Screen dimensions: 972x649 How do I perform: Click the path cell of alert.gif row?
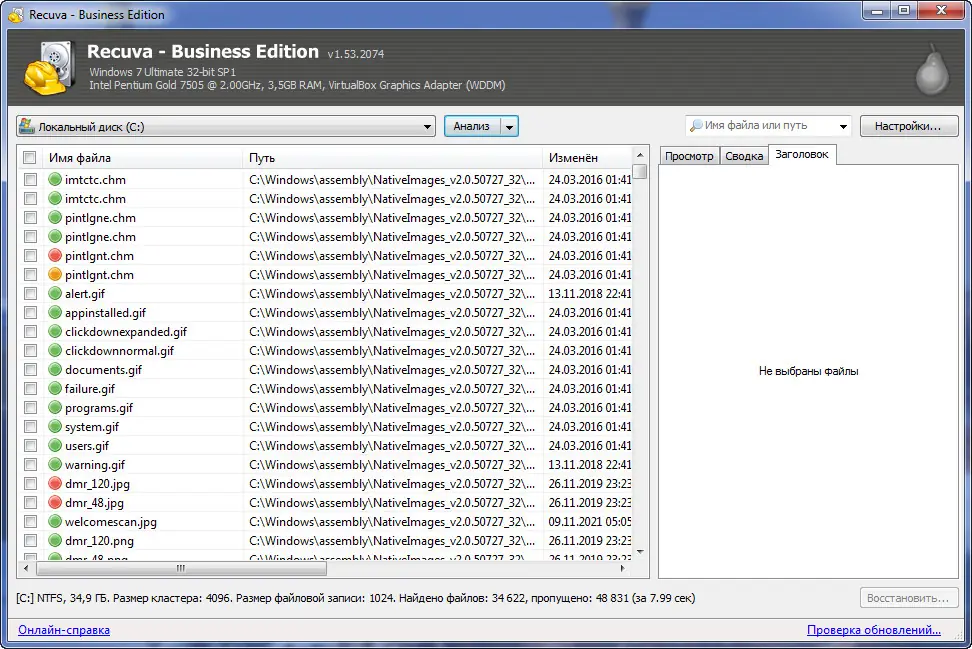pyautogui.click(x=392, y=294)
